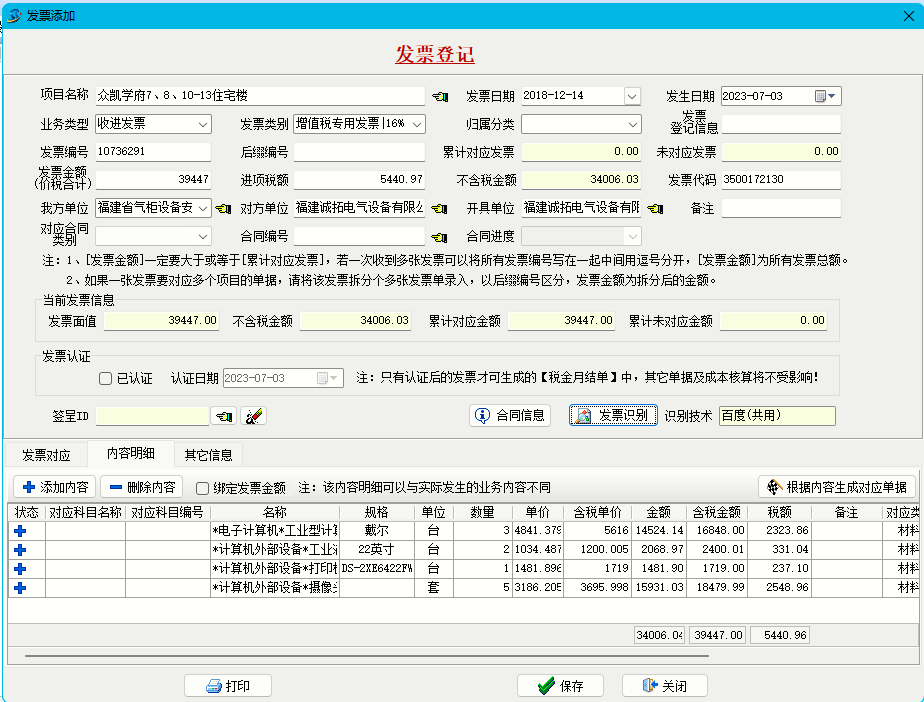
Task: Open the 发票日期 date dropdown
Action: tap(632, 96)
